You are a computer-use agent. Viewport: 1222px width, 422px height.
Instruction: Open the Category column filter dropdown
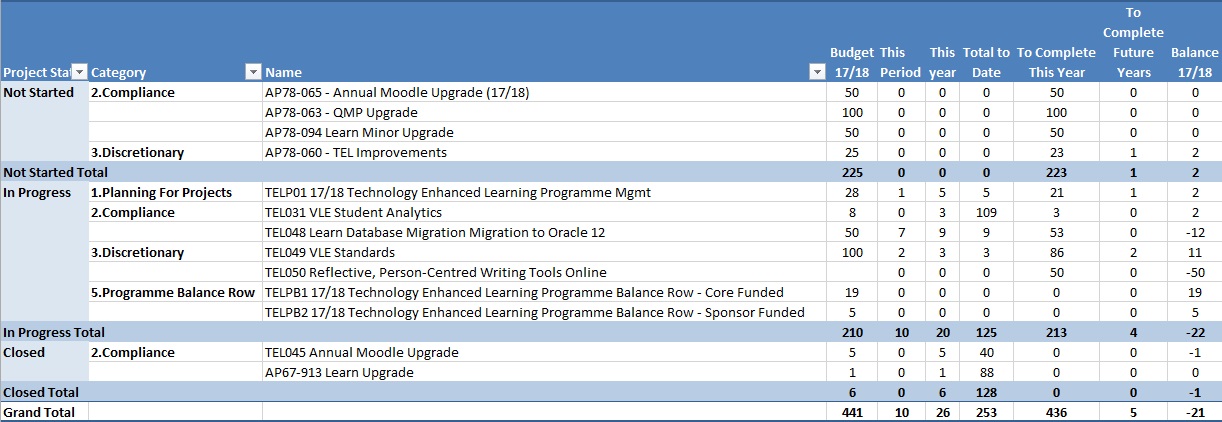(x=252, y=72)
